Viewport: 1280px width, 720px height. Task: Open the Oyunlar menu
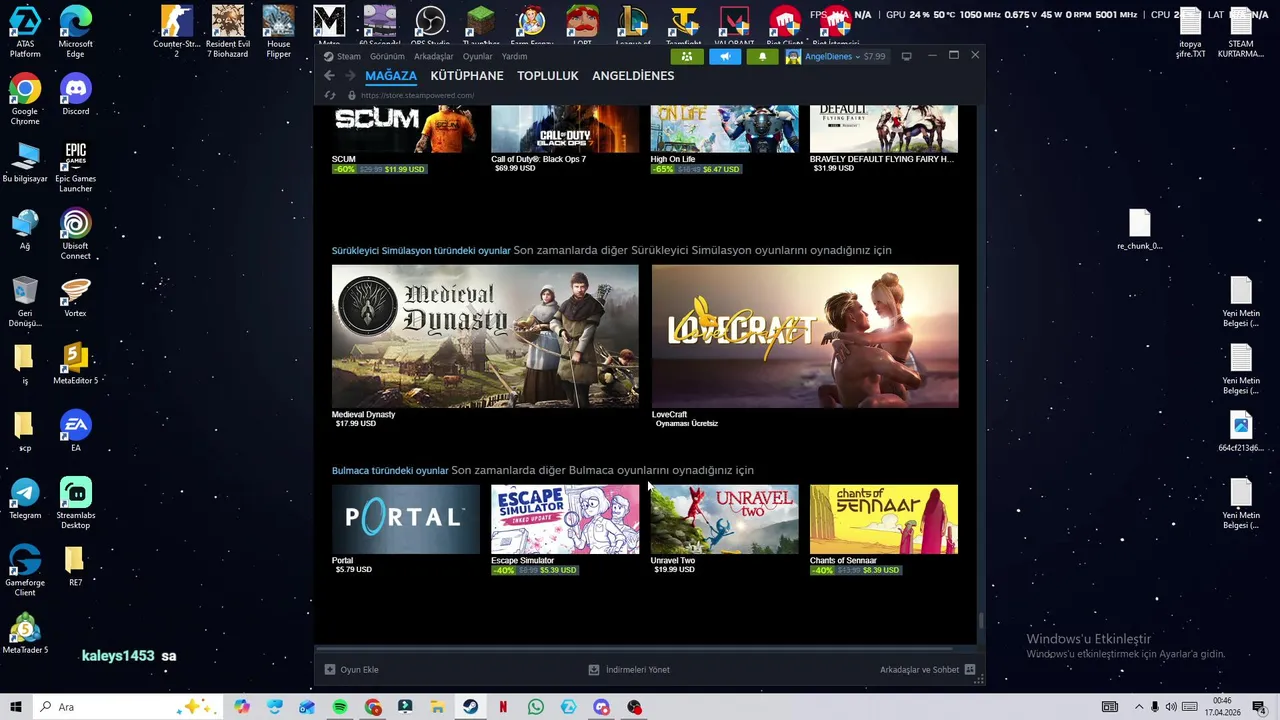[477, 56]
